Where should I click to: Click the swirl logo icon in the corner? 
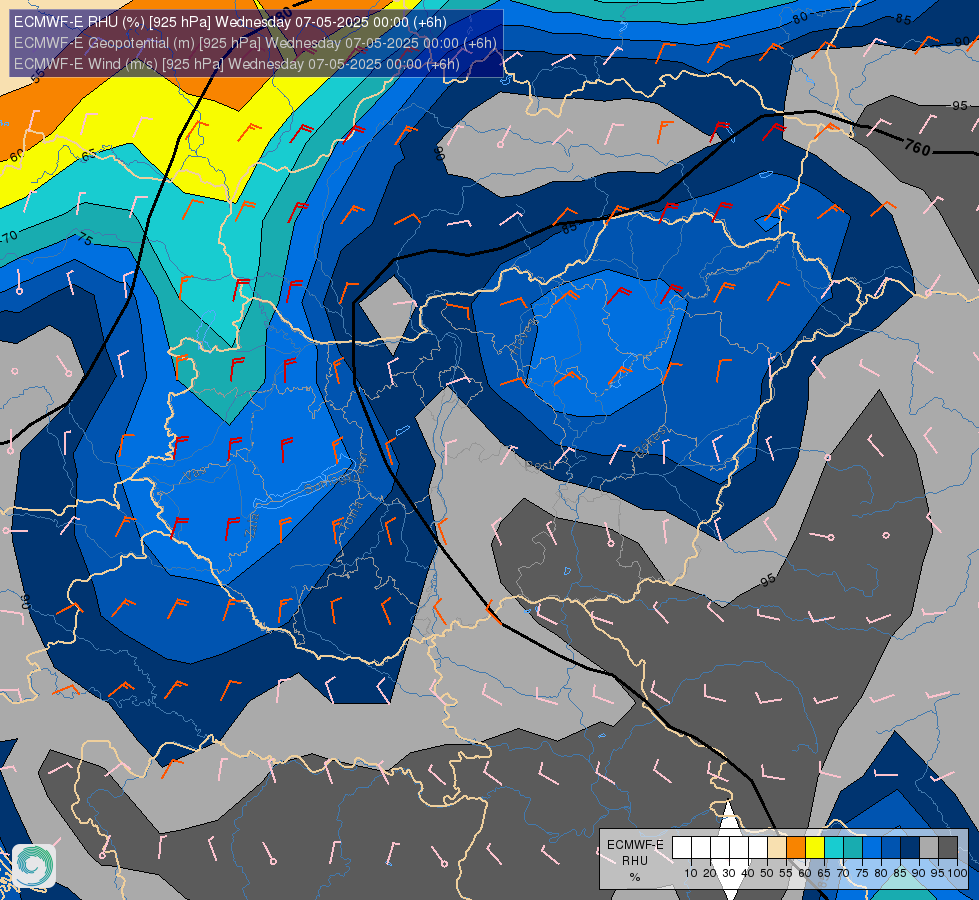click(34, 866)
